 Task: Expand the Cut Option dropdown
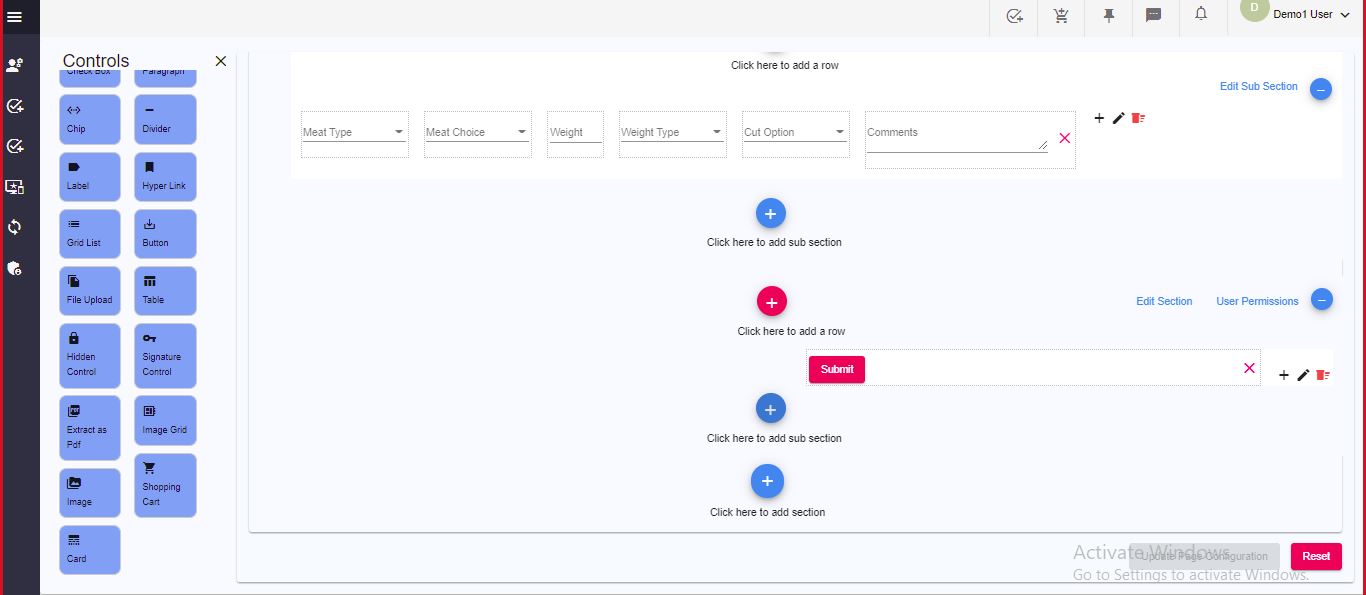(x=795, y=132)
